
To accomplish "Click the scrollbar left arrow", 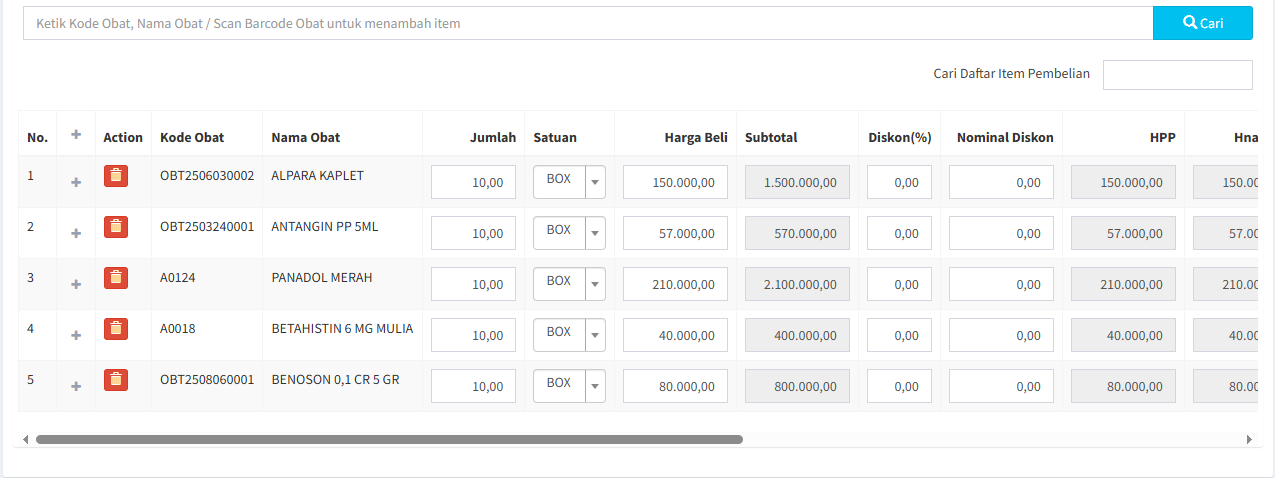I will pos(25,439).
